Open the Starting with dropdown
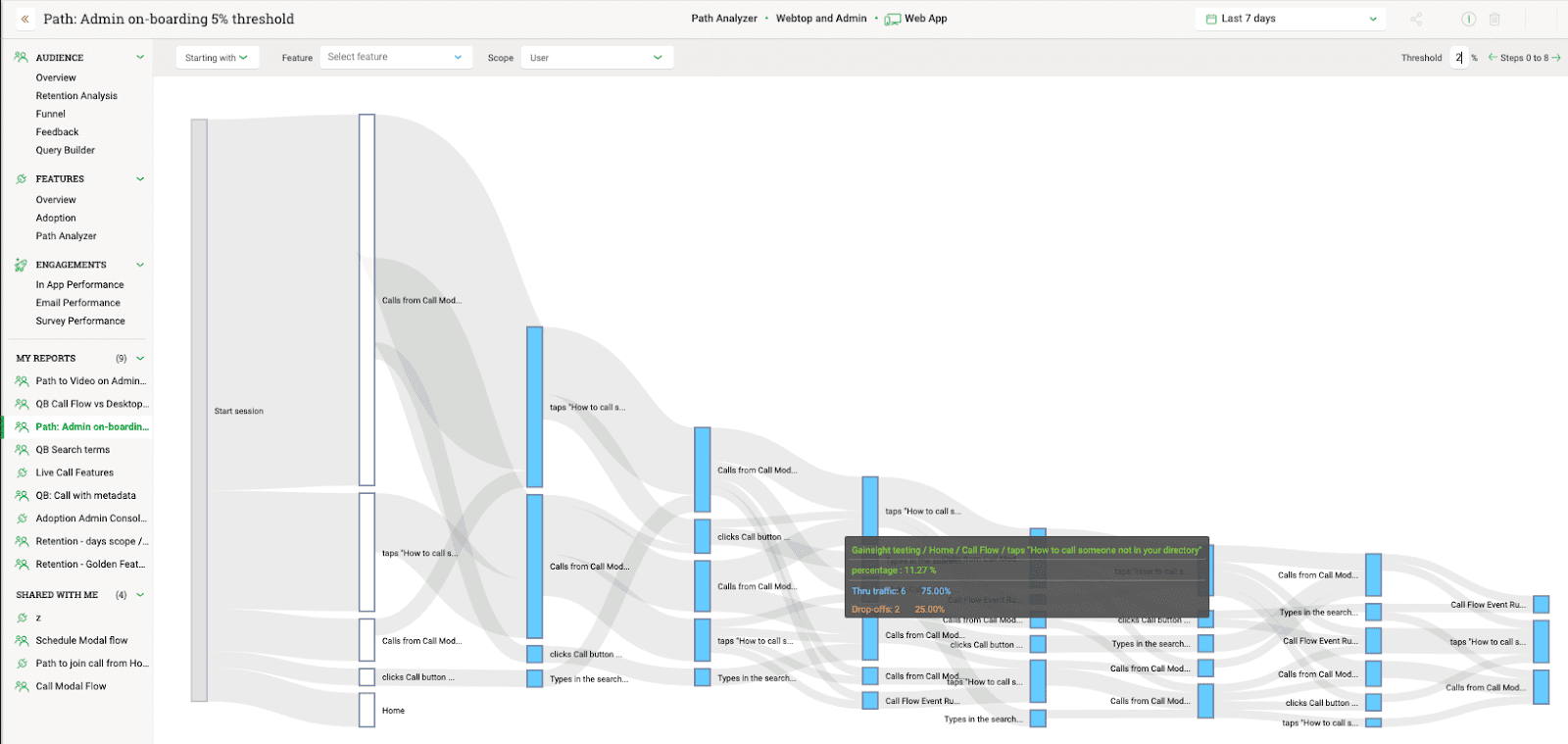Viewport: 1568px width, 744px height. click(x=217, y=58)
